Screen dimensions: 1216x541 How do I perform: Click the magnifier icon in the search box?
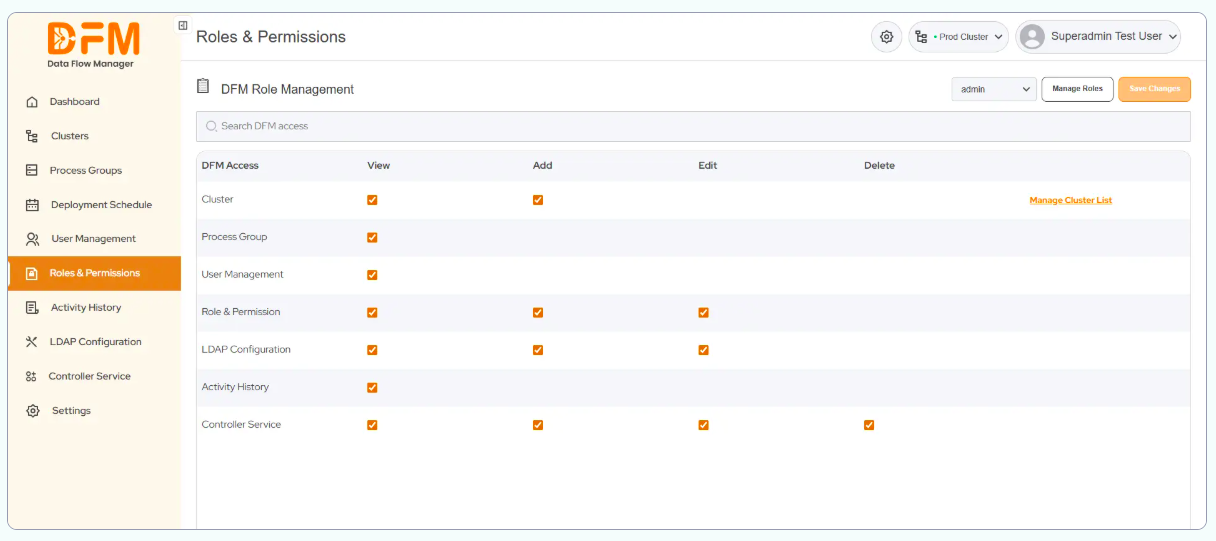tap(211, 126)
